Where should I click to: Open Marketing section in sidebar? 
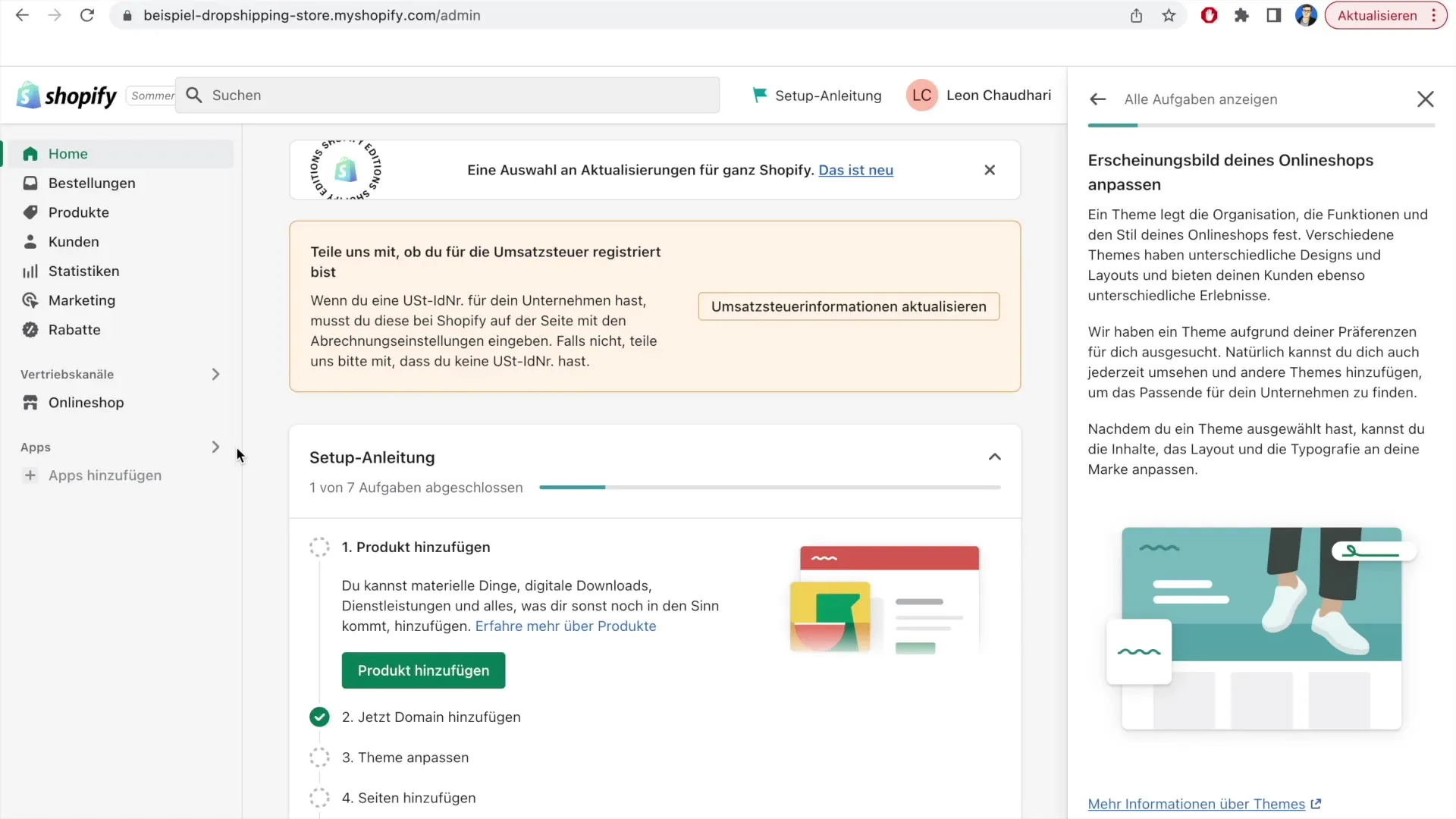tap(82, 300)
